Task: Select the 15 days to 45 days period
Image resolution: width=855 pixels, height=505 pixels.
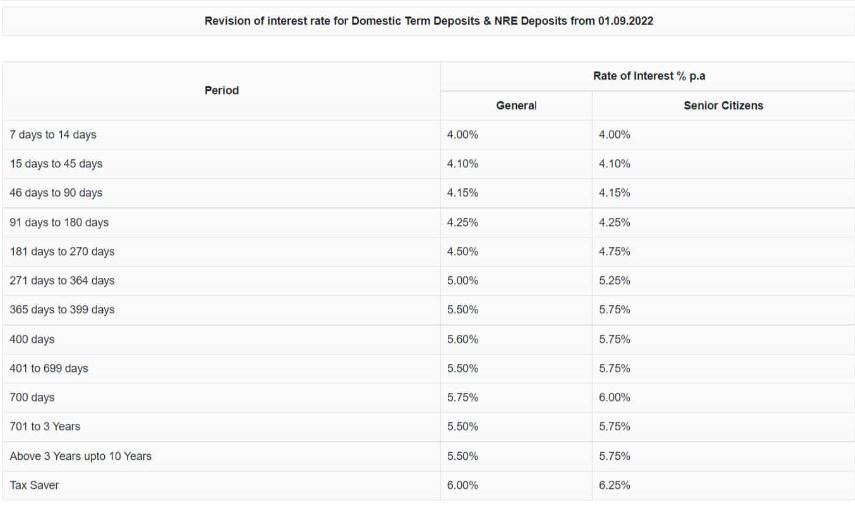Action: [56, 163]
